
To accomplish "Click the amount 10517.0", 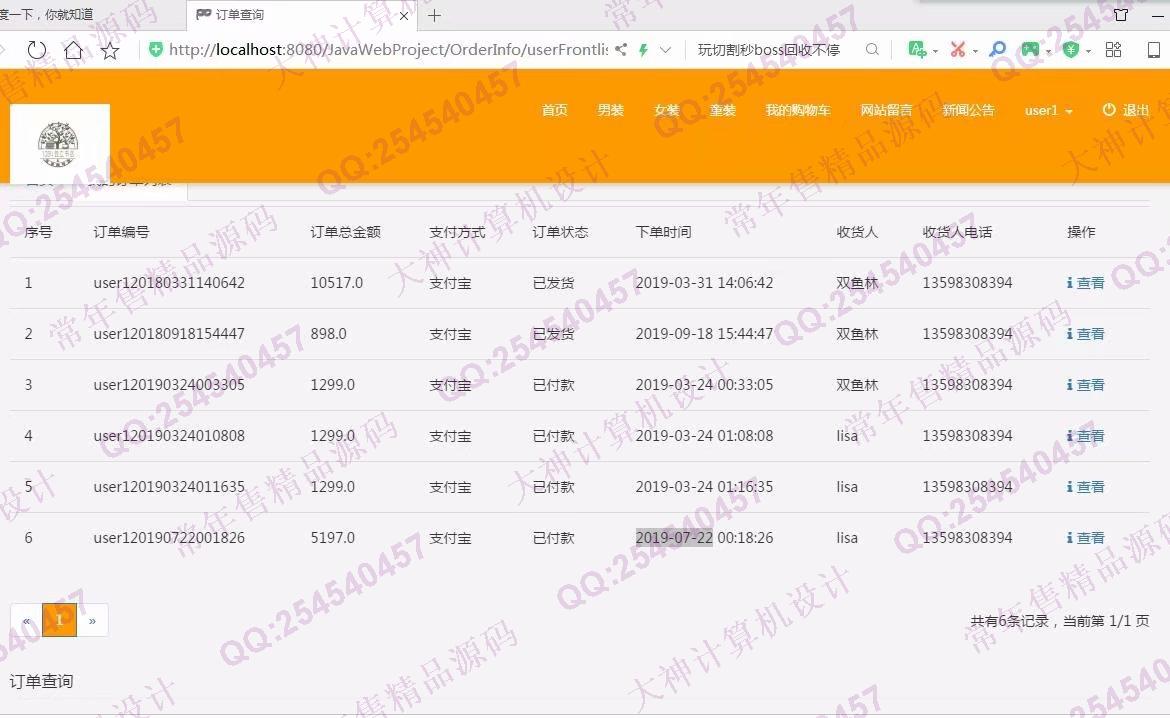I will point(337,283).
